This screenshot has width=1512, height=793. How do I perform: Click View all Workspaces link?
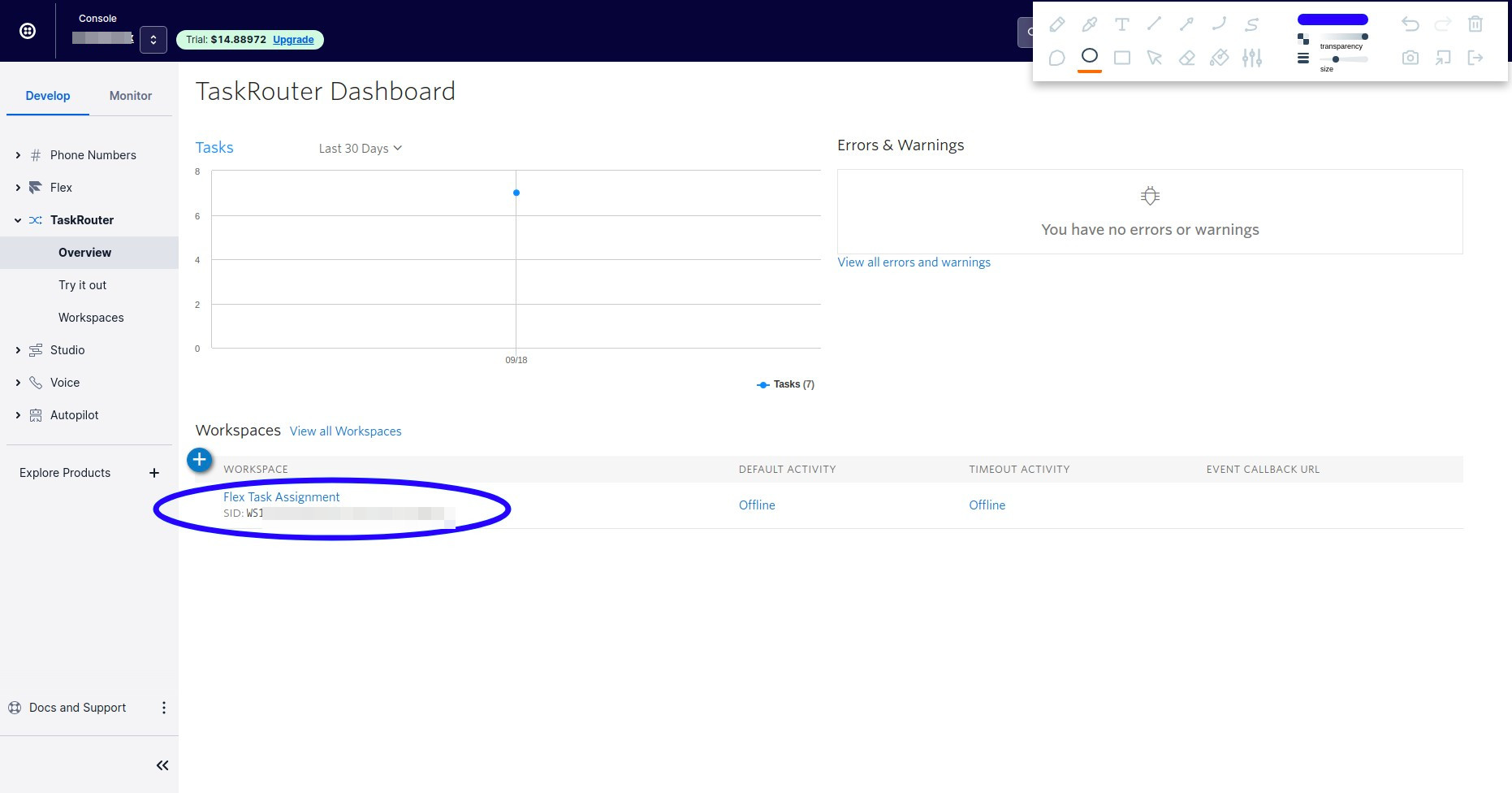pos(346,431)
